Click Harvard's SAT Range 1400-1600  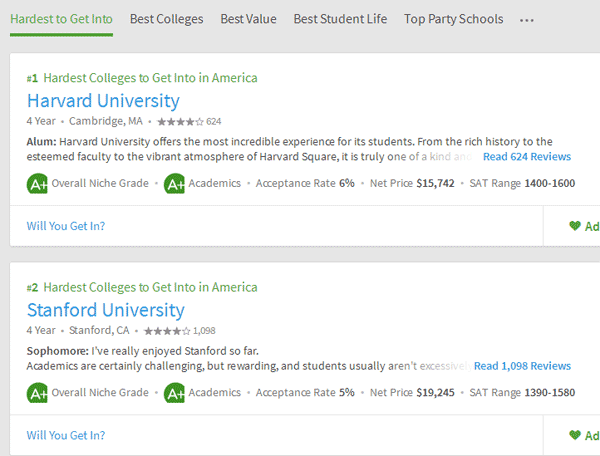coord(522,183)
